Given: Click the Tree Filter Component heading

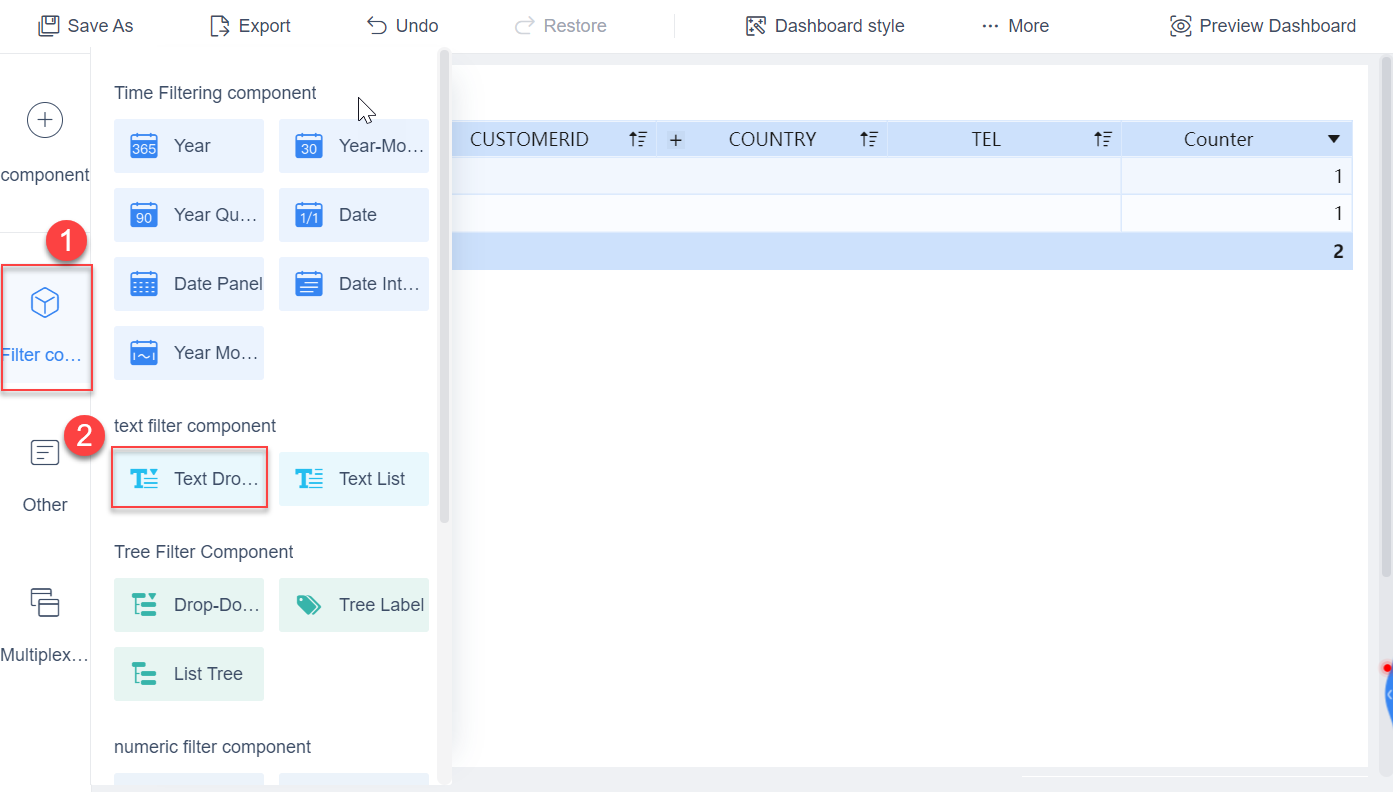Looking at the screenshot, I should [x=204, y=552].
